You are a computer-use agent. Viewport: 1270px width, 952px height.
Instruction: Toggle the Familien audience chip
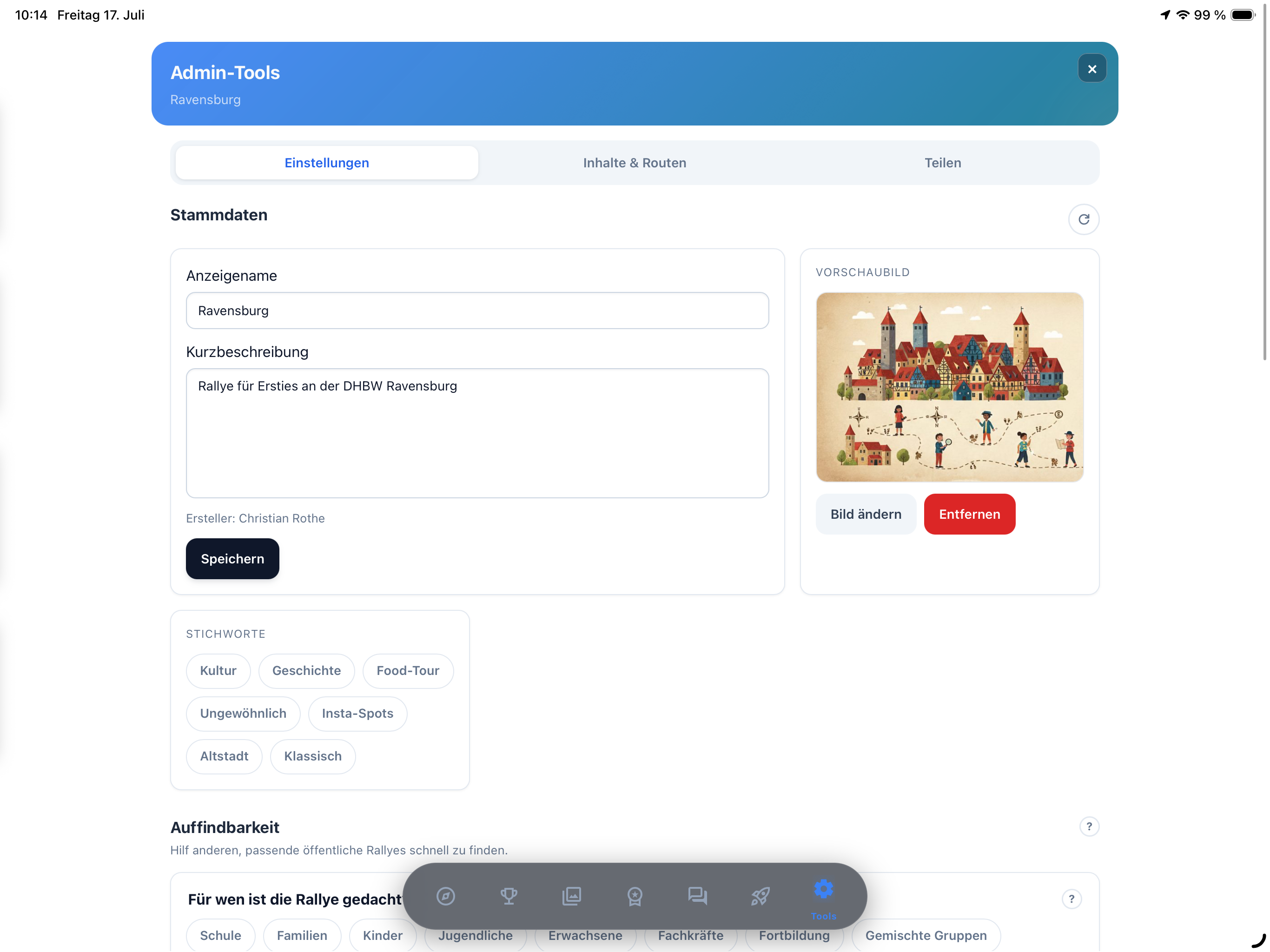[302, 935]
